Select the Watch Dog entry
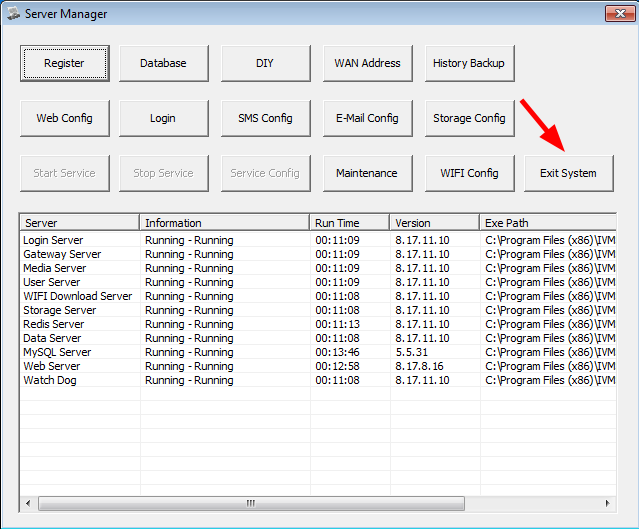Viewport: 639px width, 529px height. click(x=52, y=380)
